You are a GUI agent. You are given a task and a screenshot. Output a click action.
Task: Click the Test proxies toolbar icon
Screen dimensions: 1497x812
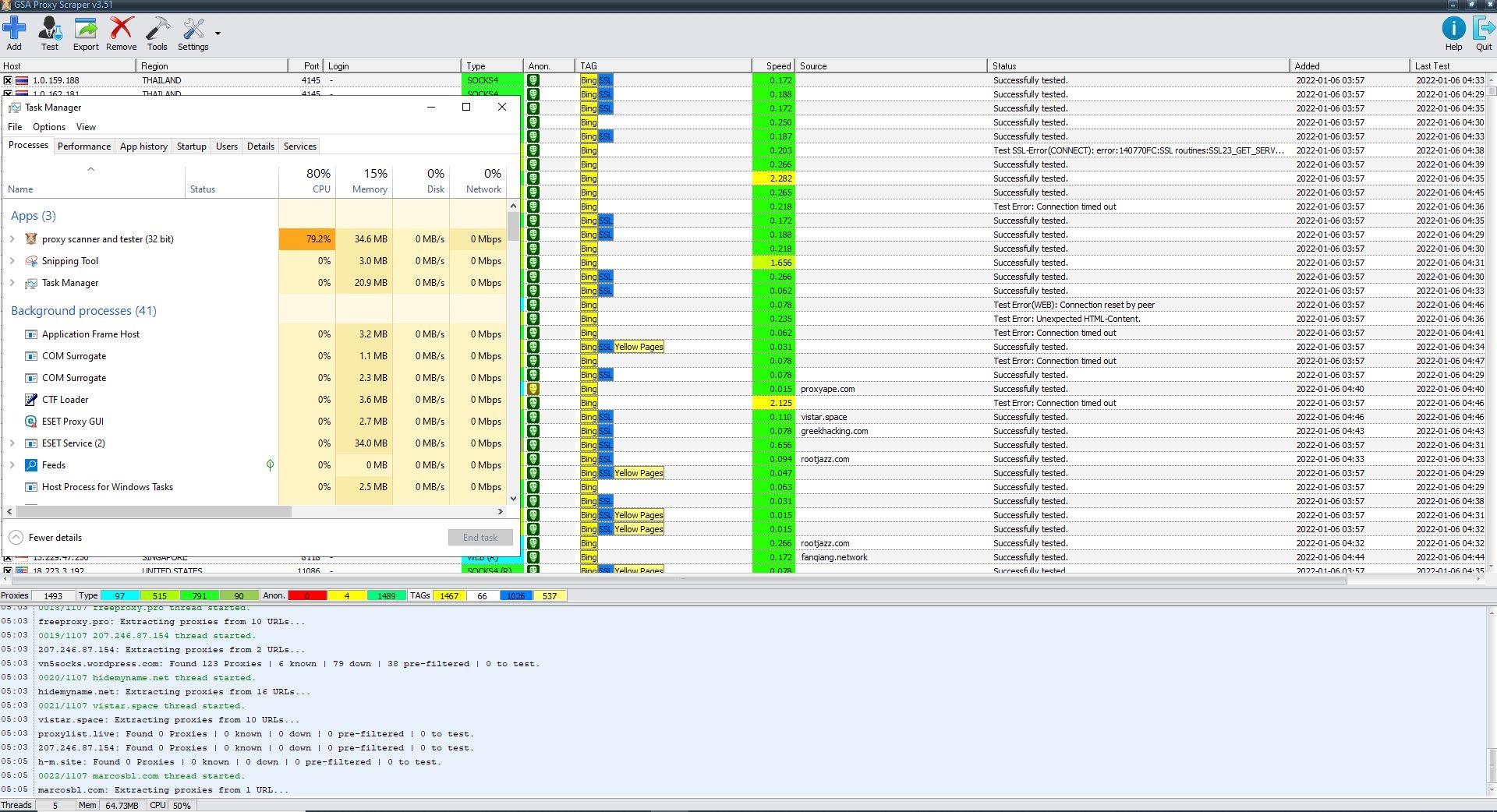(49, 34)
